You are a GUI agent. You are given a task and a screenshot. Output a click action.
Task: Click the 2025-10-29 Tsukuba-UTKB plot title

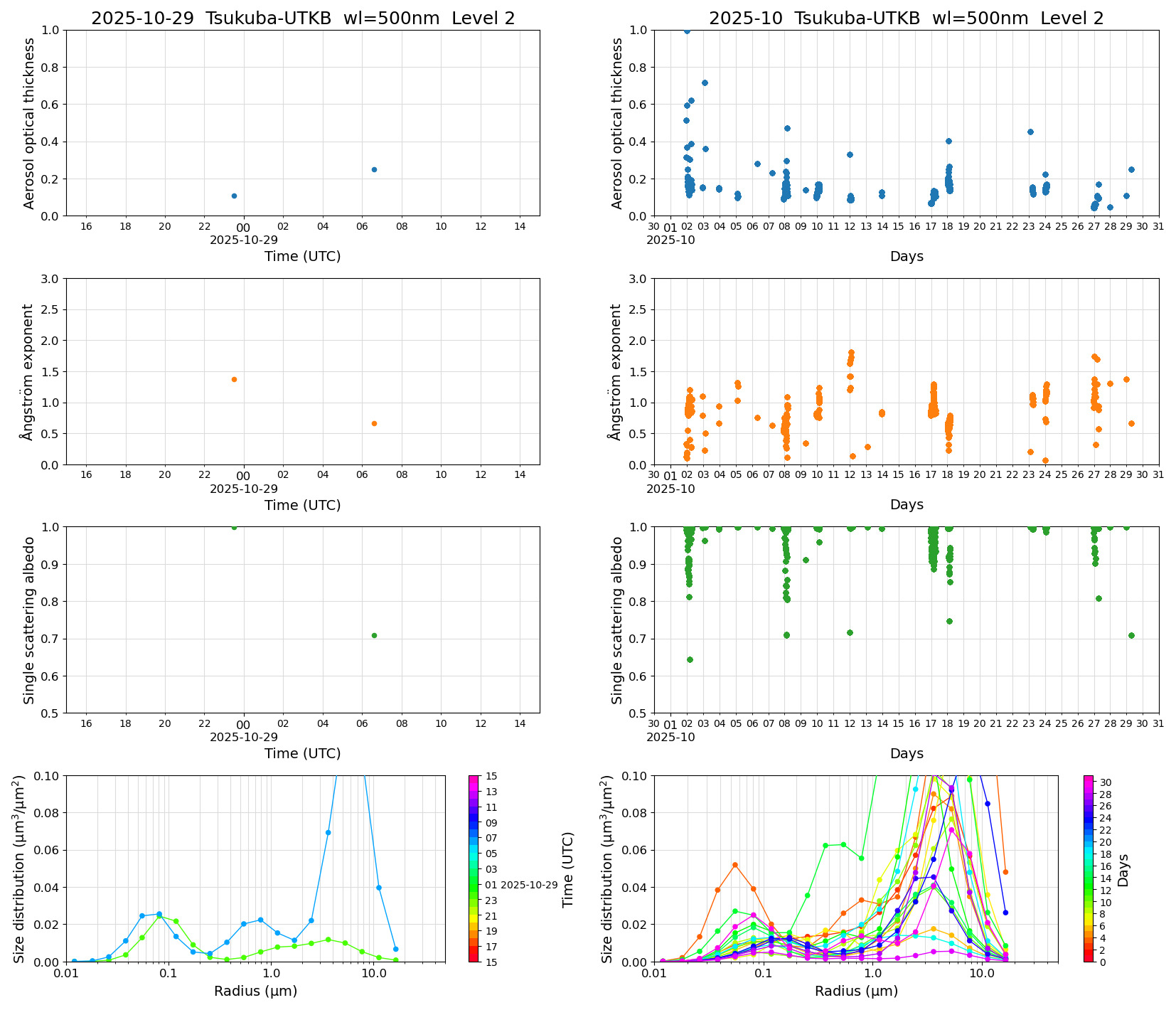(303, 18)
